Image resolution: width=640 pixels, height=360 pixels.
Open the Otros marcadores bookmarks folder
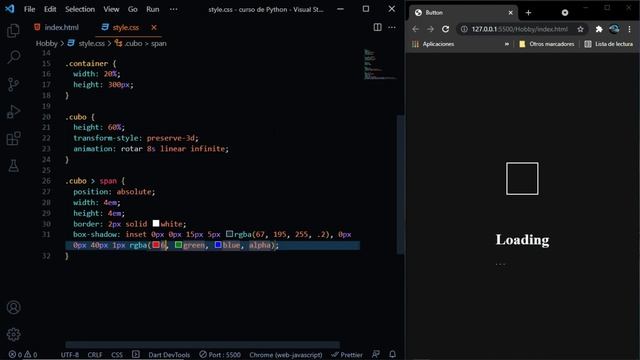click(547, 44)
